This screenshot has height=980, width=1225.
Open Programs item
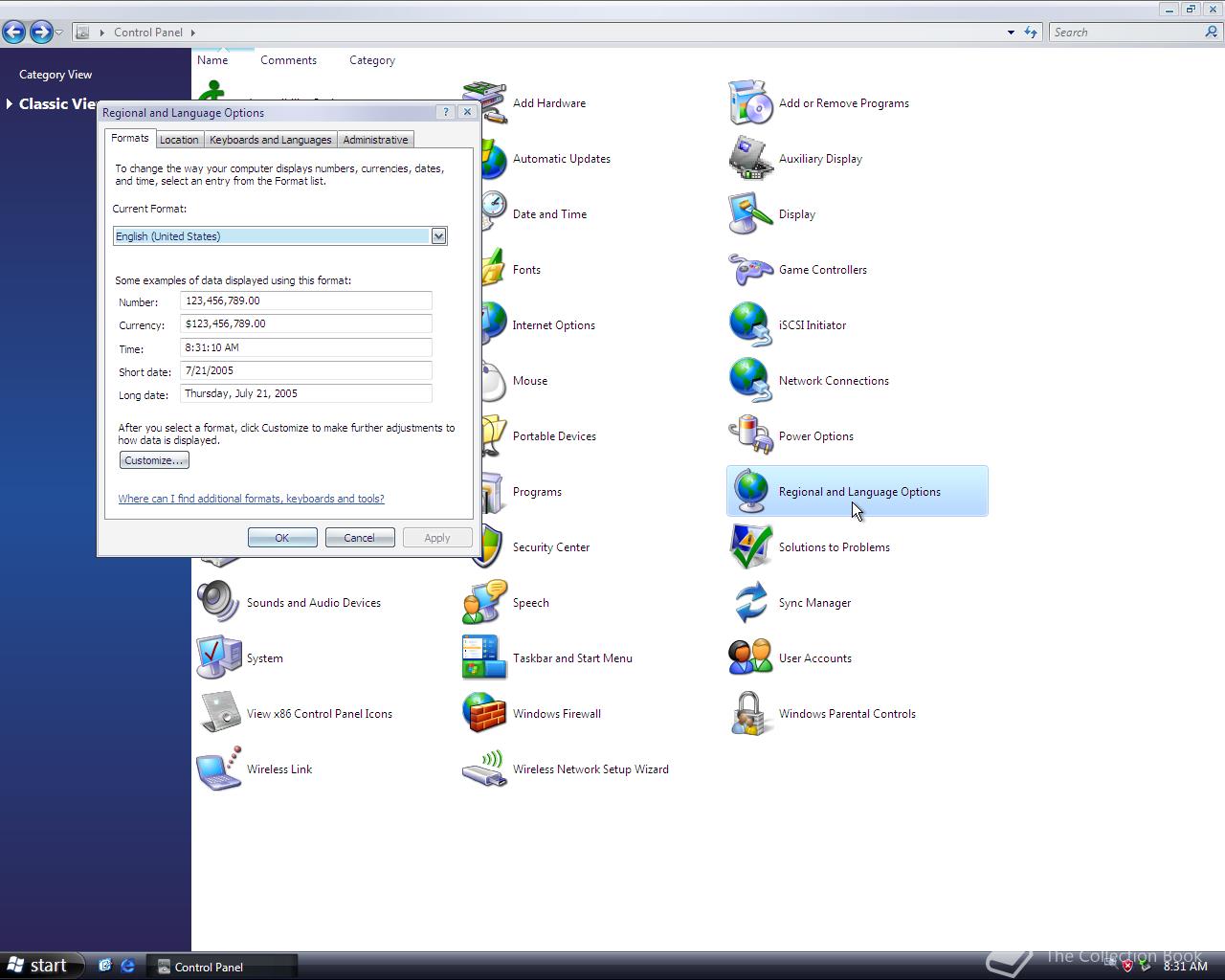pyautogui.click(x=537, y=492)
